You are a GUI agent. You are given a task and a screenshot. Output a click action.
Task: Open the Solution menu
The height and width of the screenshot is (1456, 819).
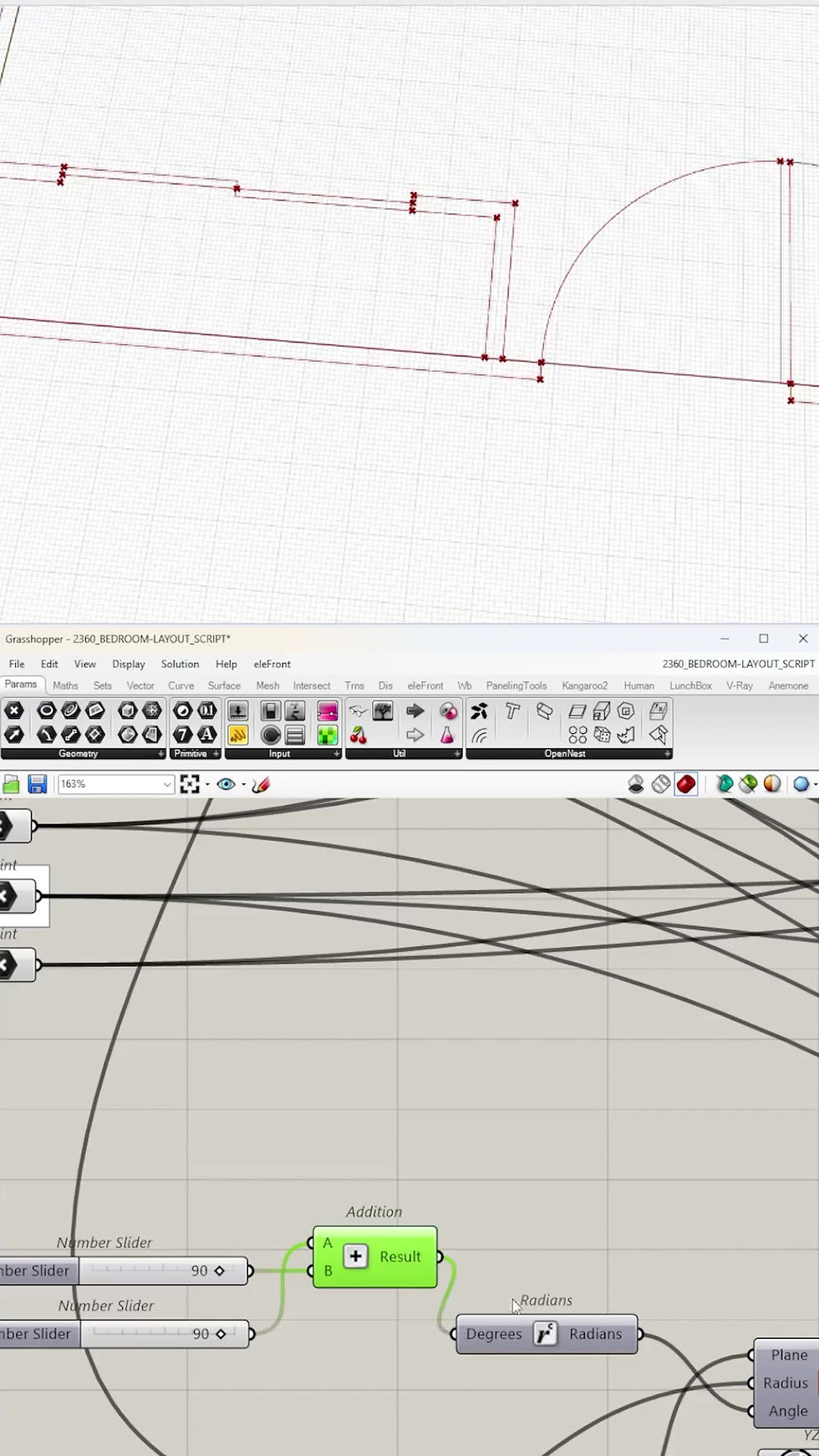[180, 664]
